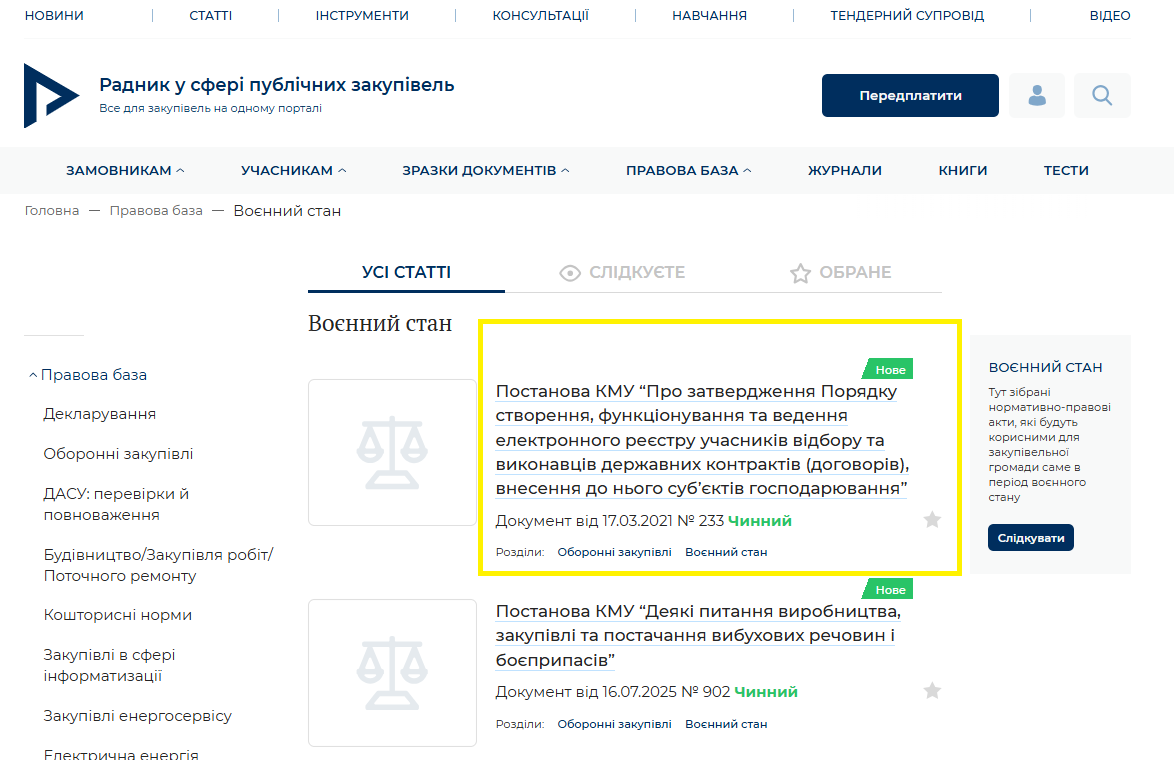
Task: Open Оборонні закупівлі in the sidebar
Action: click(118, 454)
